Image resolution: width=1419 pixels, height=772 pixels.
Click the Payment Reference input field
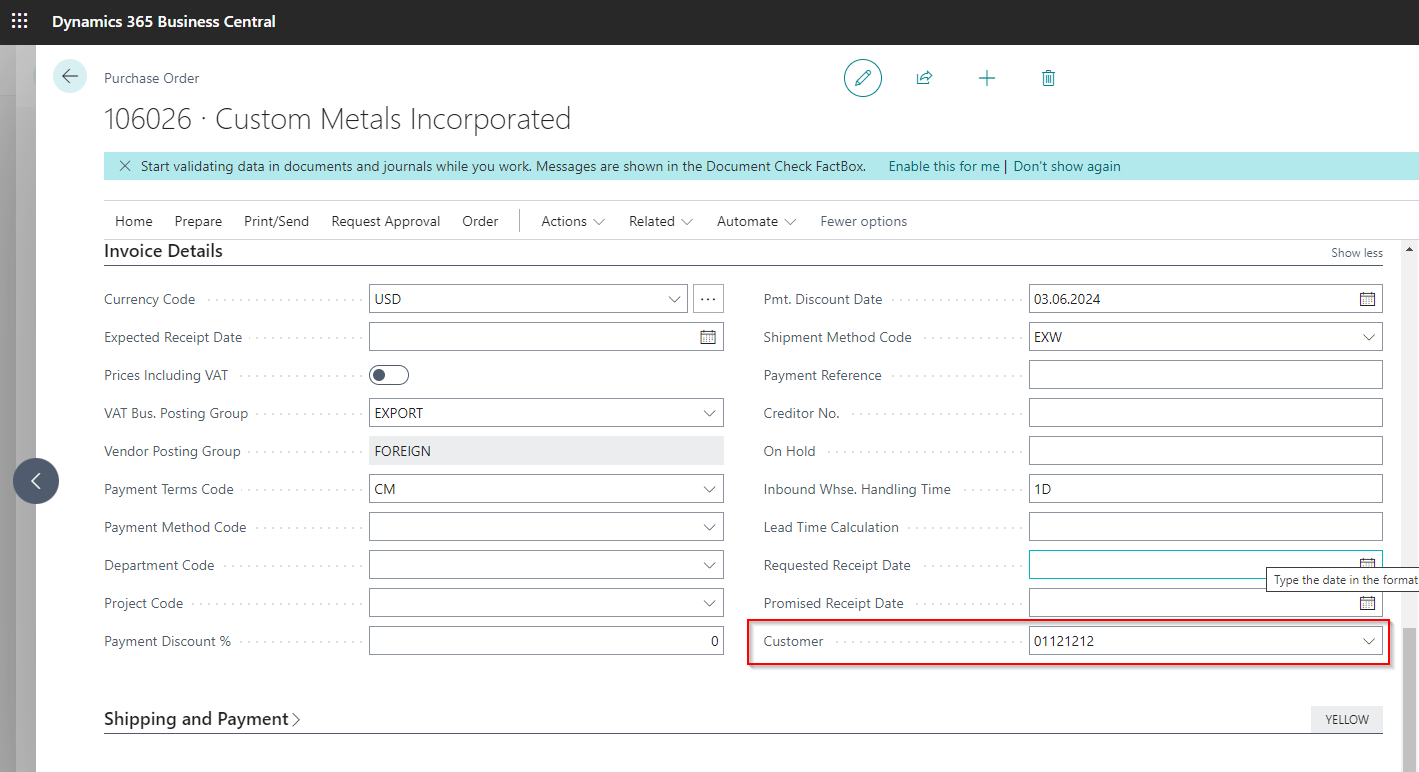pos(1205,375)
